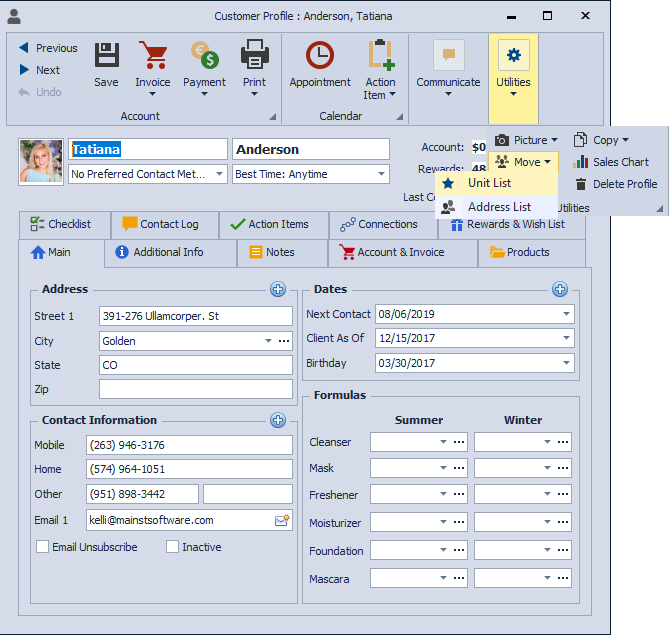The image size is (669, 635).
Task: Open the Notes tab
Action: coord(282,253)
